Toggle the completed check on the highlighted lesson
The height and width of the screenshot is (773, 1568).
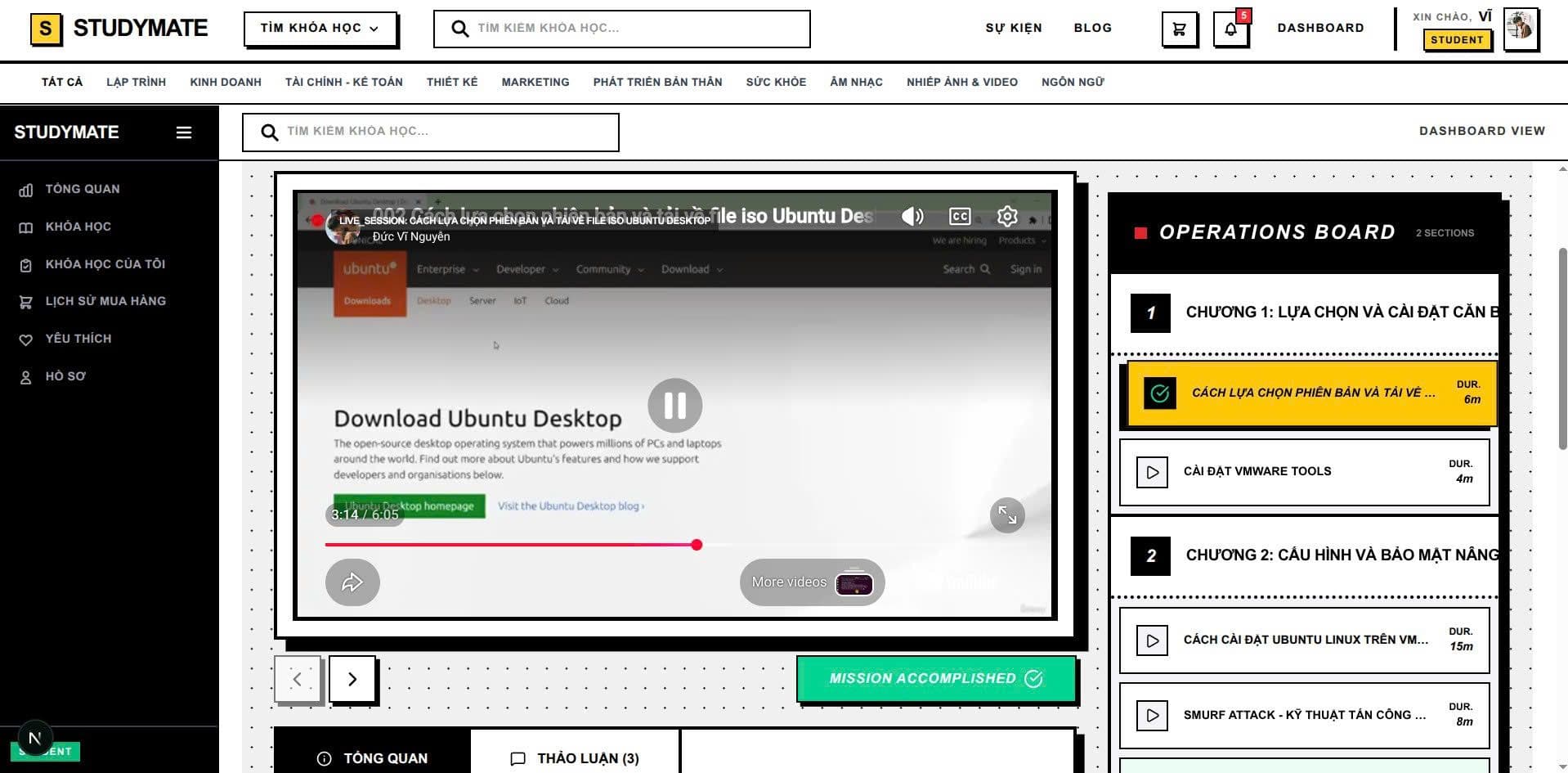[1160, 393]
